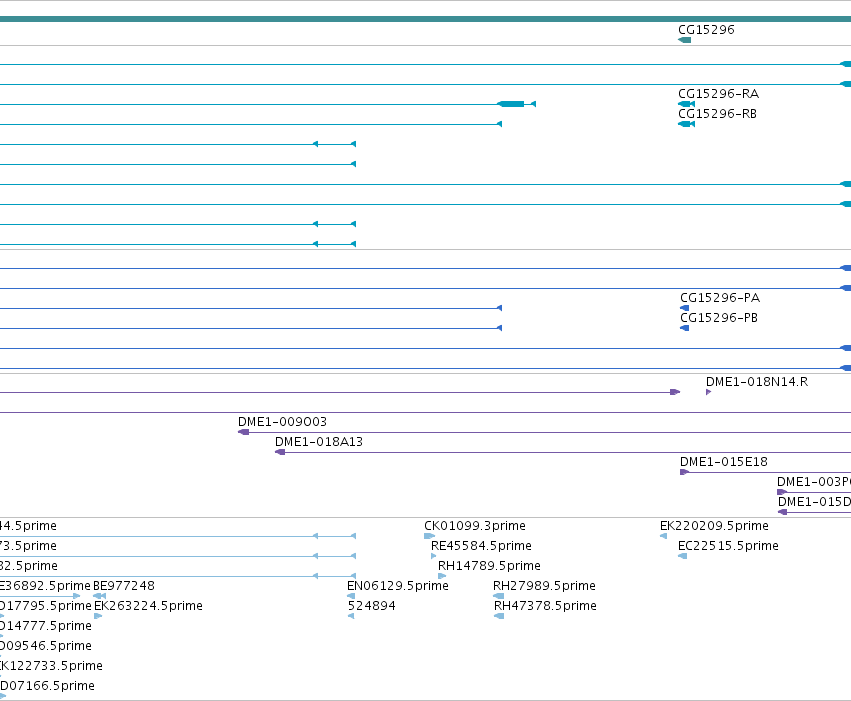Click the K122733.5prime EST label
Viewport: 851px width, 701px height.
coord(51,666)
